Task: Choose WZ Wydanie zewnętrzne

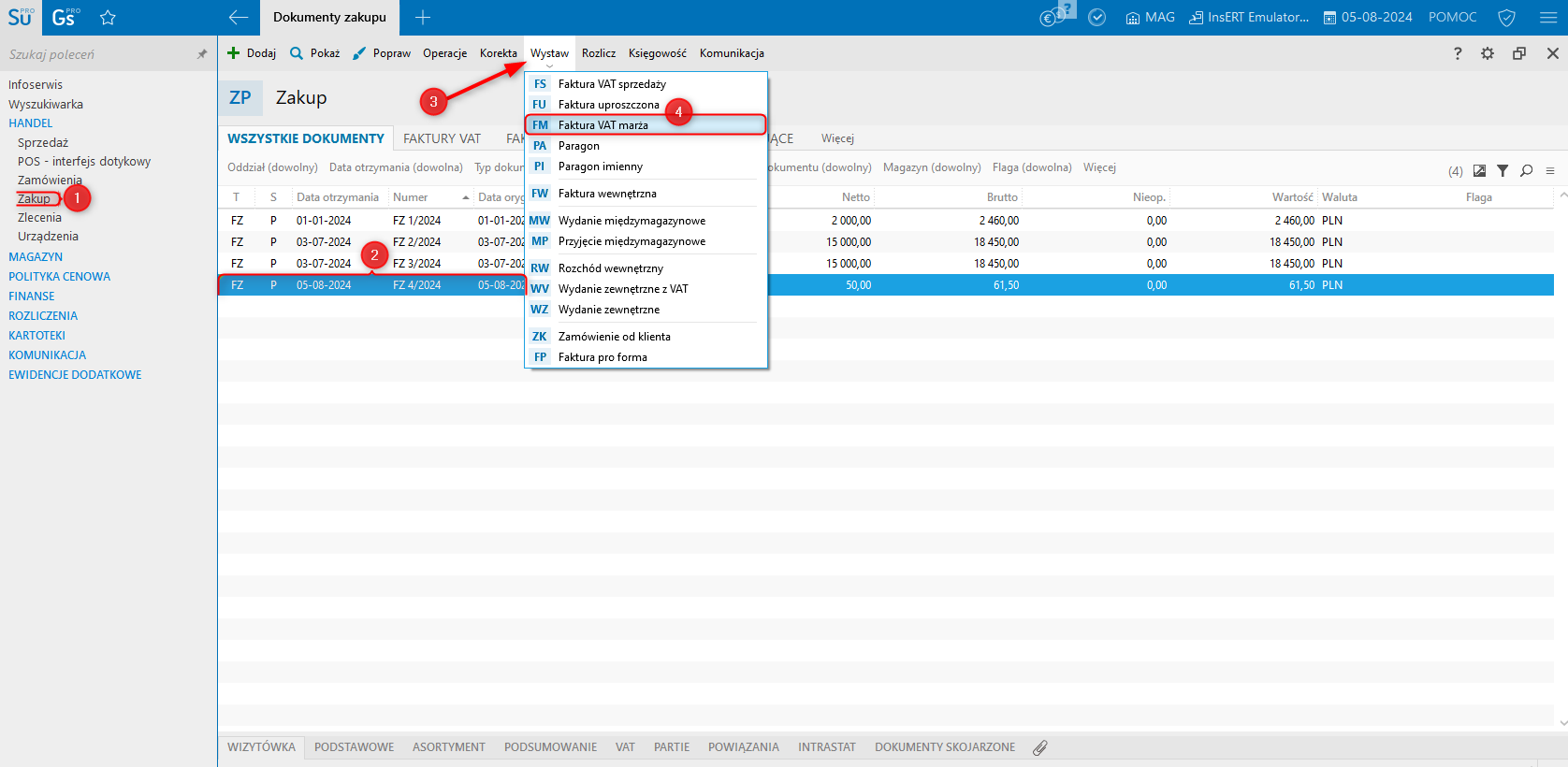Action: pos(646,310)
